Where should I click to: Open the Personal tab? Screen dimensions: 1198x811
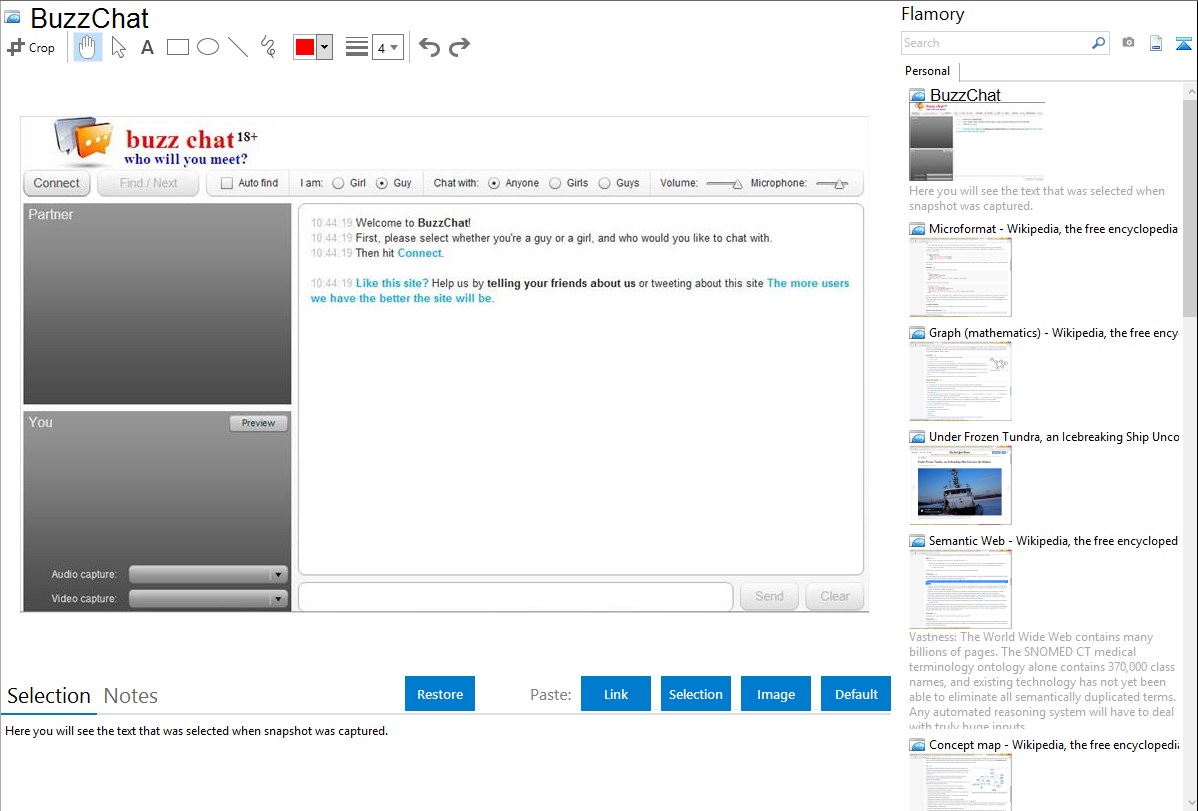[x=928, y=71]
